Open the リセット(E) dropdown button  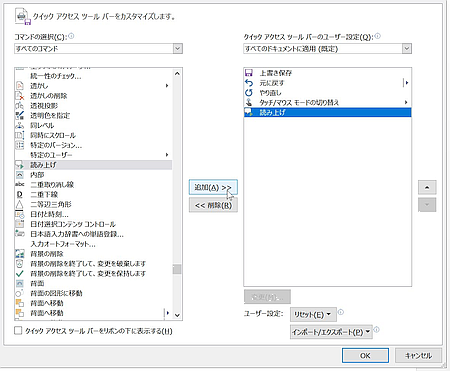(313, 315)
